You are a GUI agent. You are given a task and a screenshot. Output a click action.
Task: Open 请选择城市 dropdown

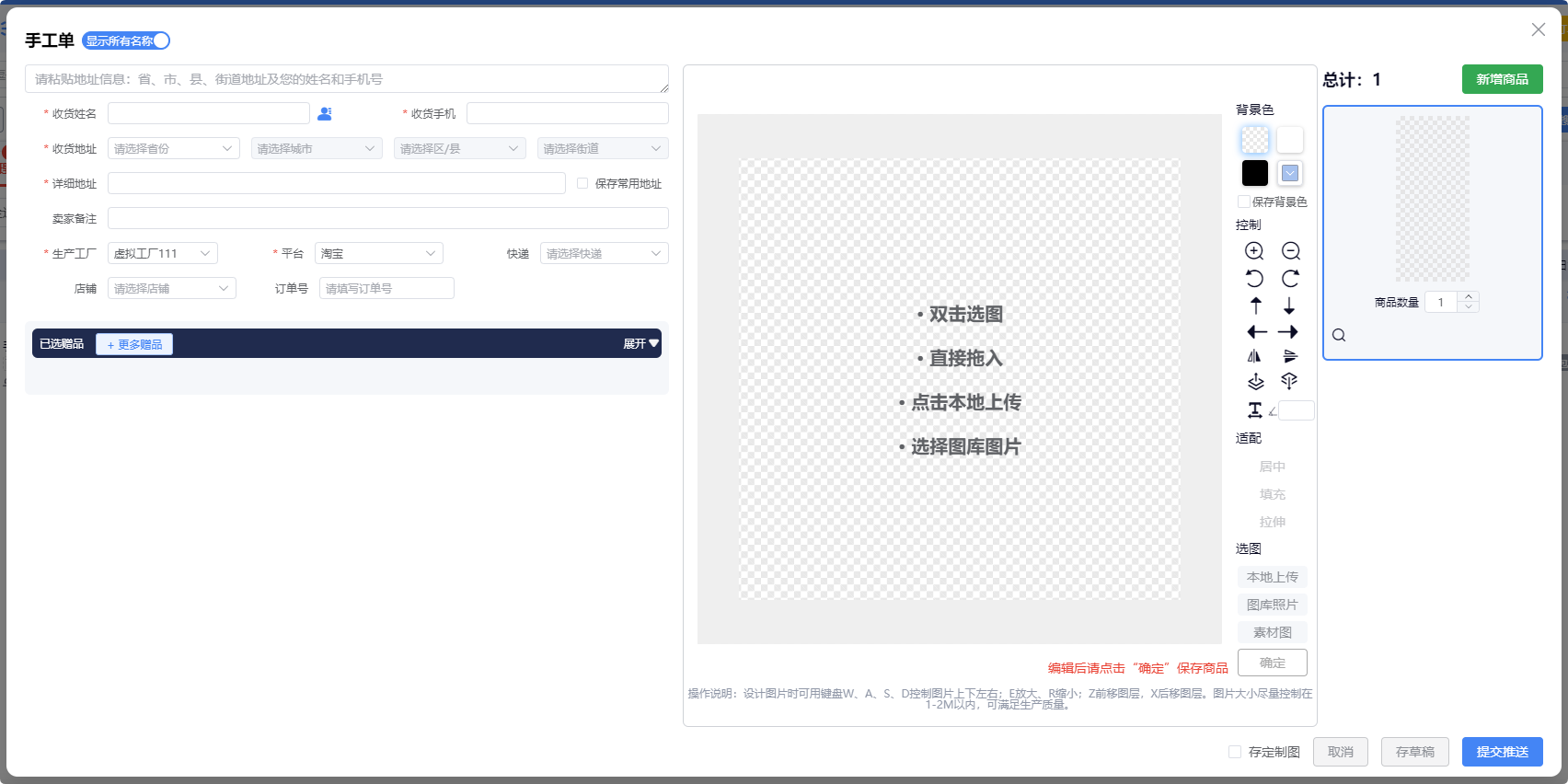[317, 148]
